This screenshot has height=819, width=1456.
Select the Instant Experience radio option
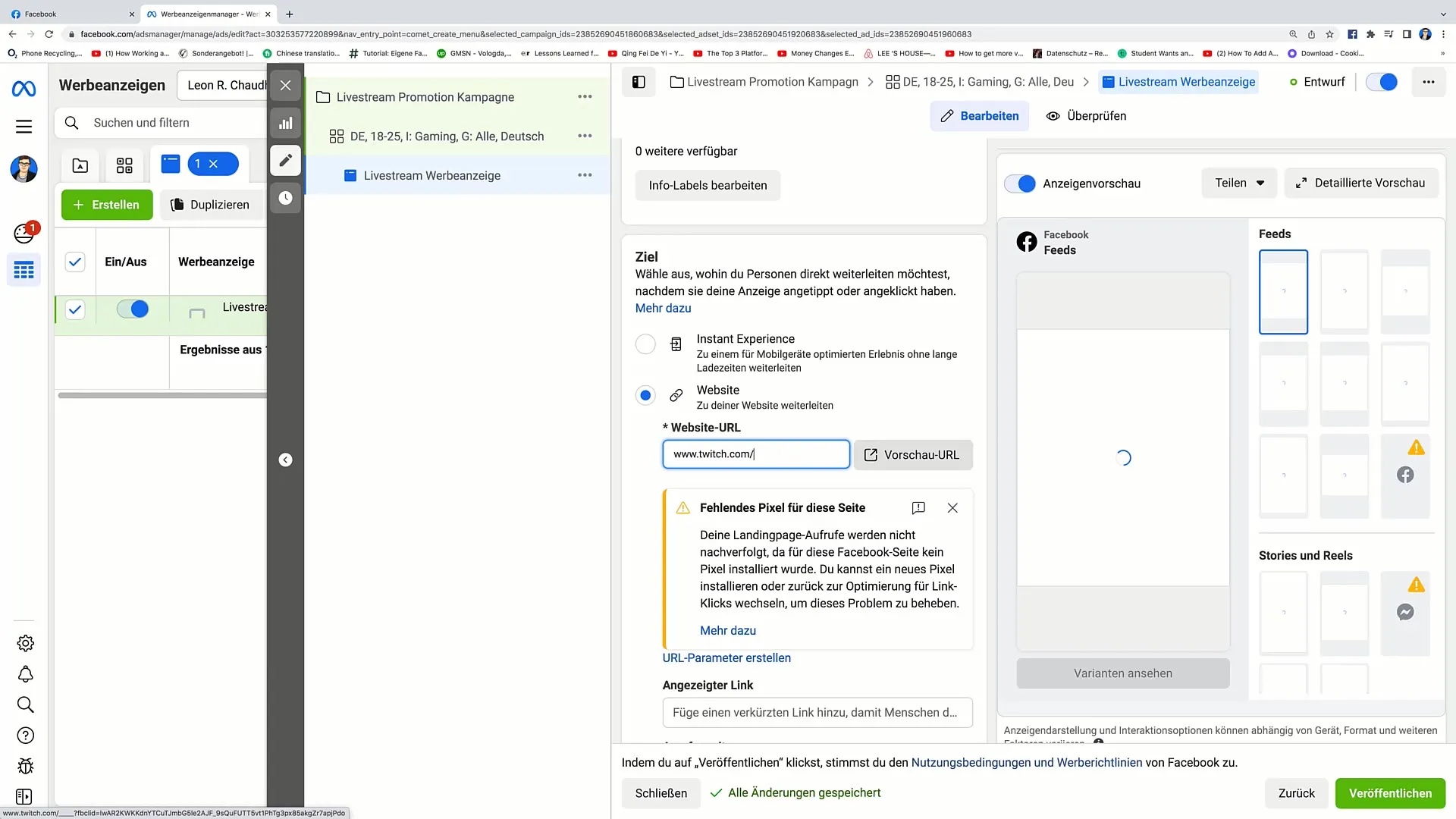click(x=645, y=344)
